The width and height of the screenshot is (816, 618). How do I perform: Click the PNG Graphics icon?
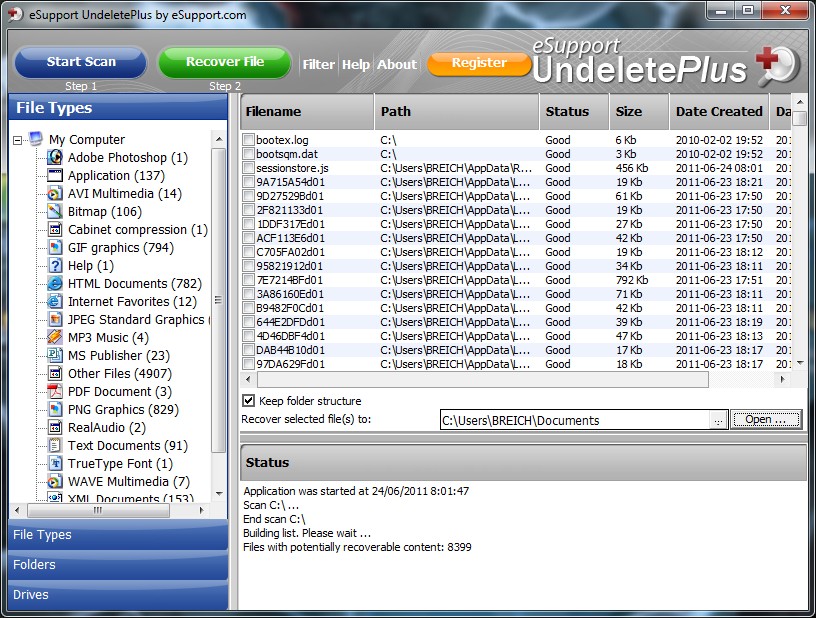55,409
